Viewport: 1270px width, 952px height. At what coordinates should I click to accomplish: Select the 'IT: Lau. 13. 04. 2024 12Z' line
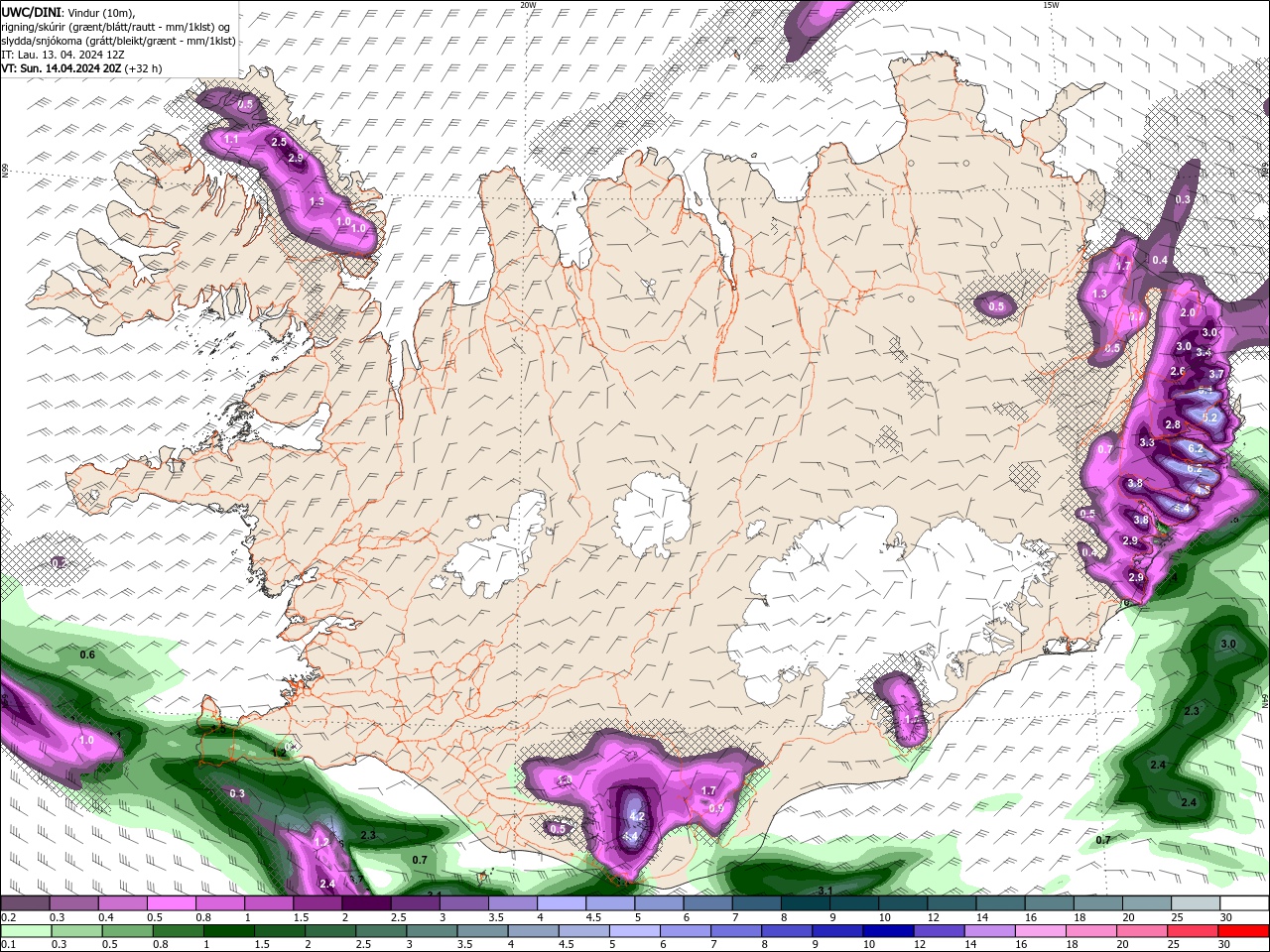62,55
